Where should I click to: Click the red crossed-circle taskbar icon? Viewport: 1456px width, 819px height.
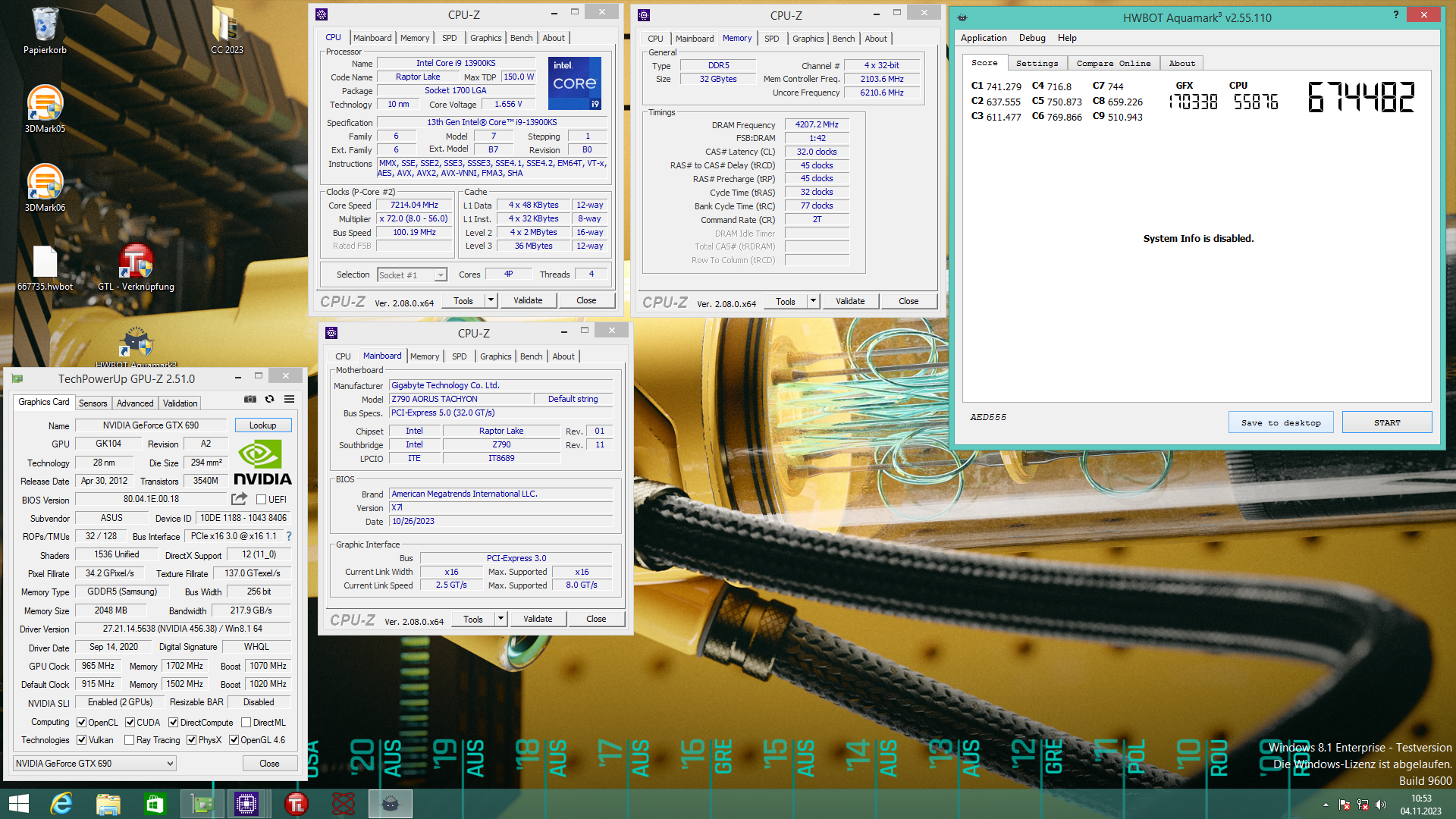(343, 804)
